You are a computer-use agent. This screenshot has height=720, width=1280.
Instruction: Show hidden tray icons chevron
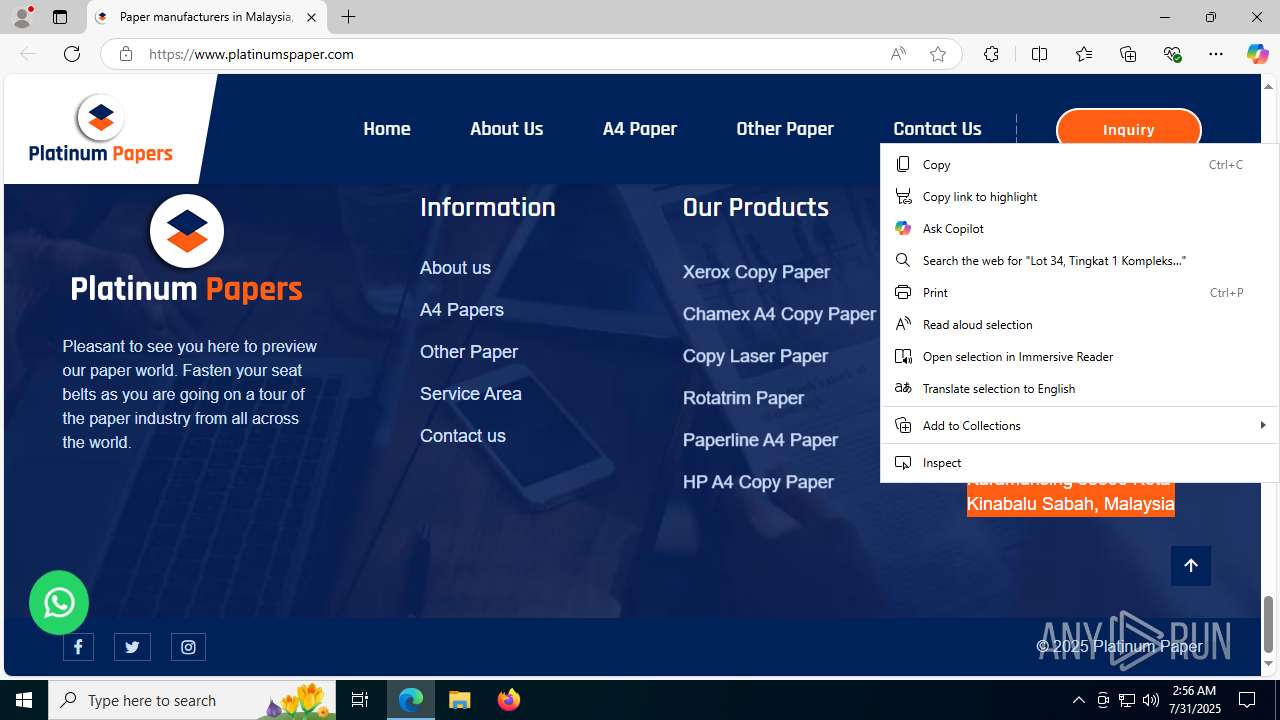1078,700
